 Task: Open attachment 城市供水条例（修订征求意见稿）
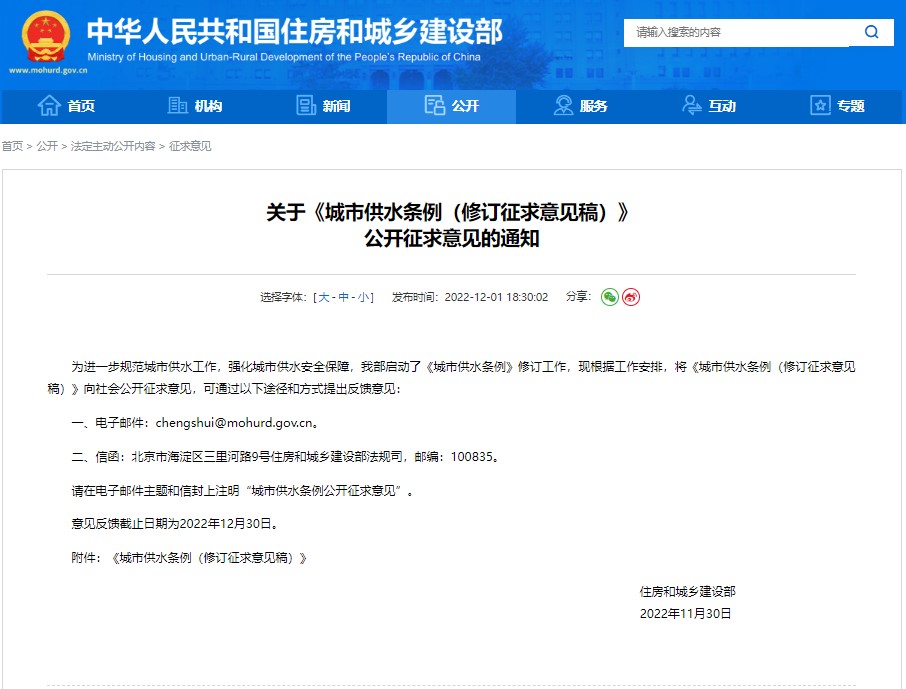click(x=209, y=558)
